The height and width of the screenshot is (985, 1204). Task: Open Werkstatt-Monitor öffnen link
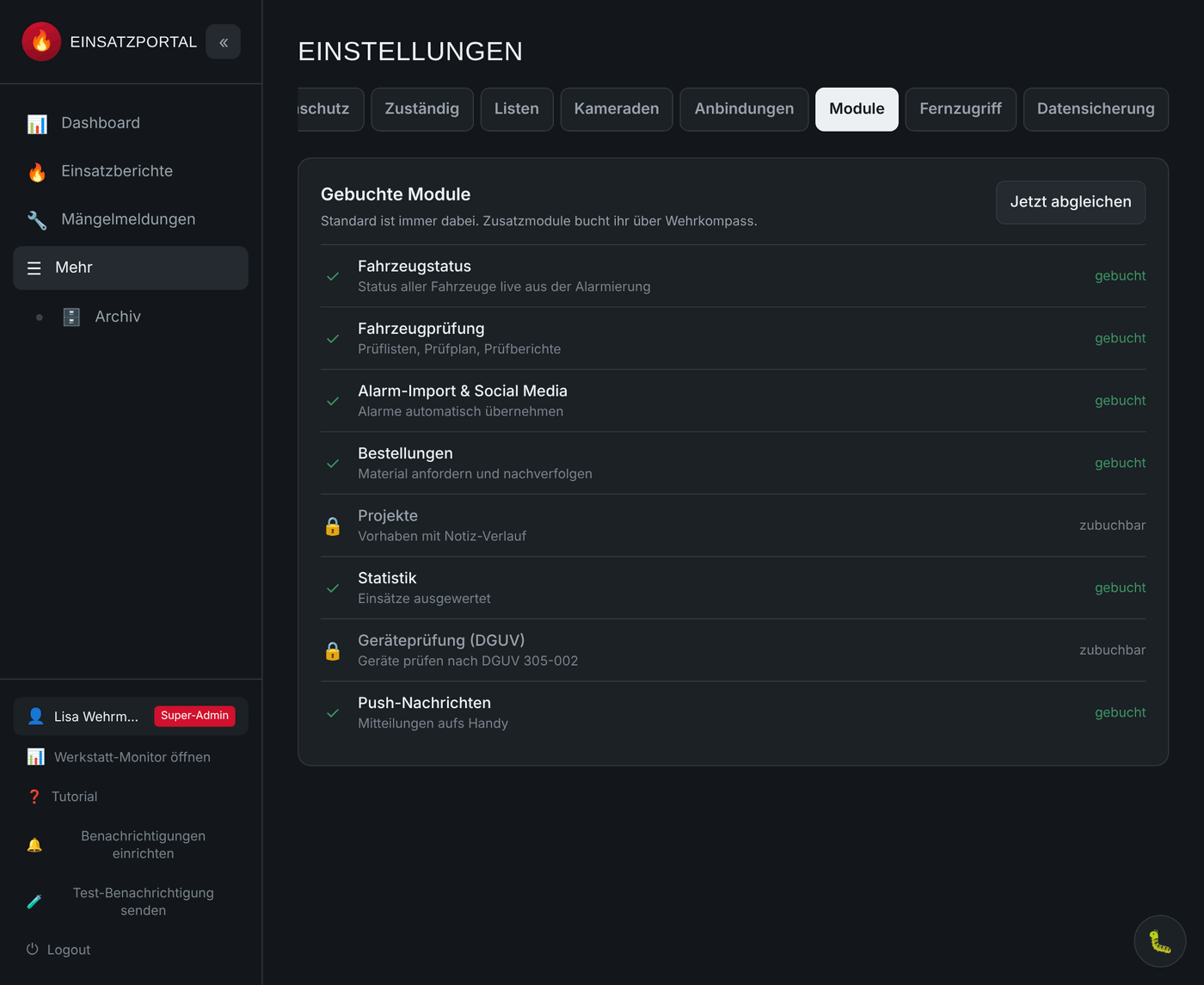pos(131,757)
